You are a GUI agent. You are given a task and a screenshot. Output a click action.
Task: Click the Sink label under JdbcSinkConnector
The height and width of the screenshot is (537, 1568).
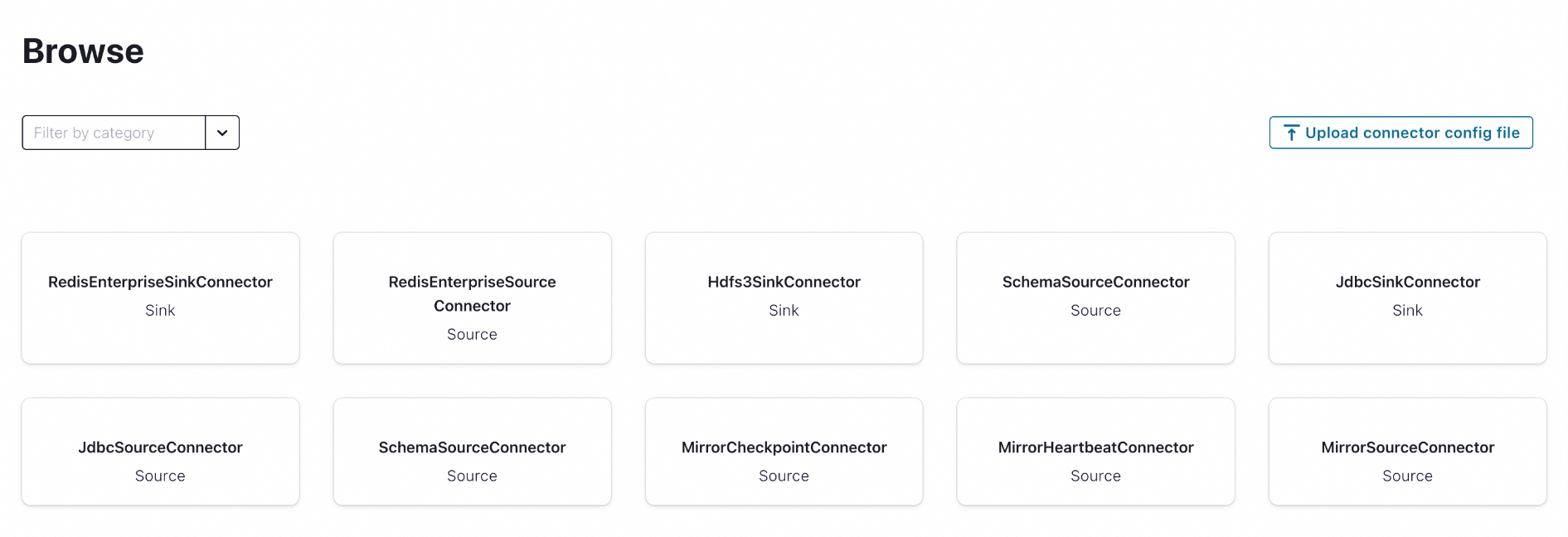(x=1407, y=311)
